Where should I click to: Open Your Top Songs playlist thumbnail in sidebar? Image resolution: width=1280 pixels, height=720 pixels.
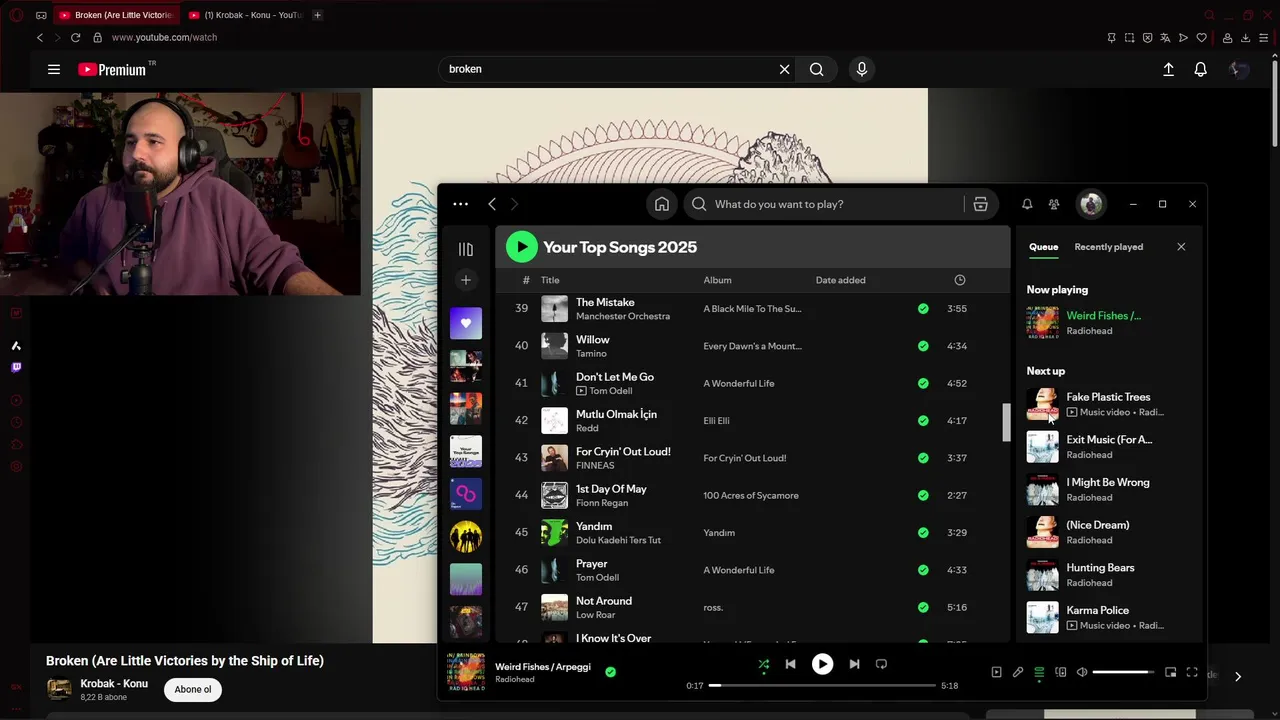[x=465, y=451]
